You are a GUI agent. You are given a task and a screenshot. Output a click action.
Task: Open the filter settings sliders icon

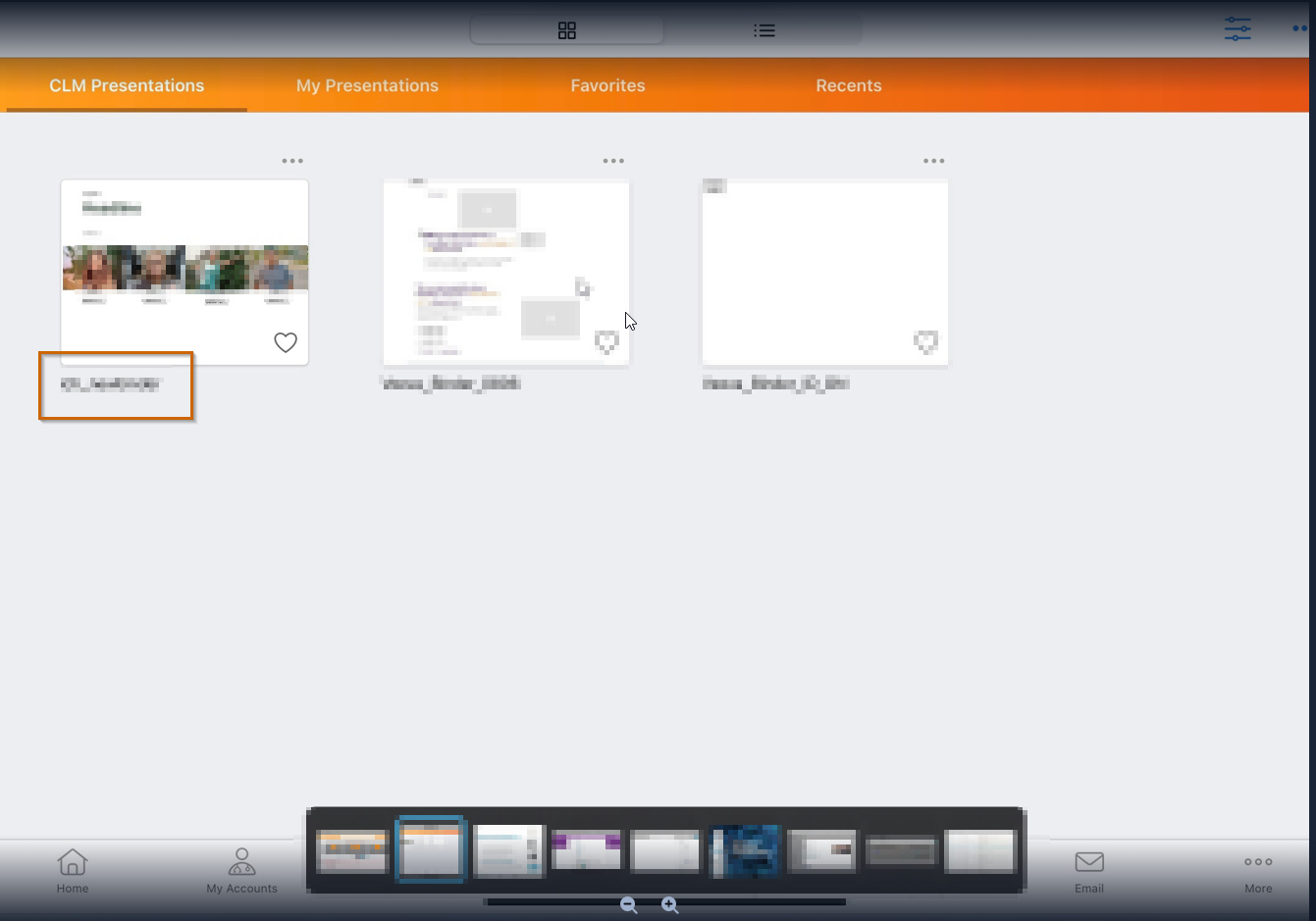(1237, 28)
